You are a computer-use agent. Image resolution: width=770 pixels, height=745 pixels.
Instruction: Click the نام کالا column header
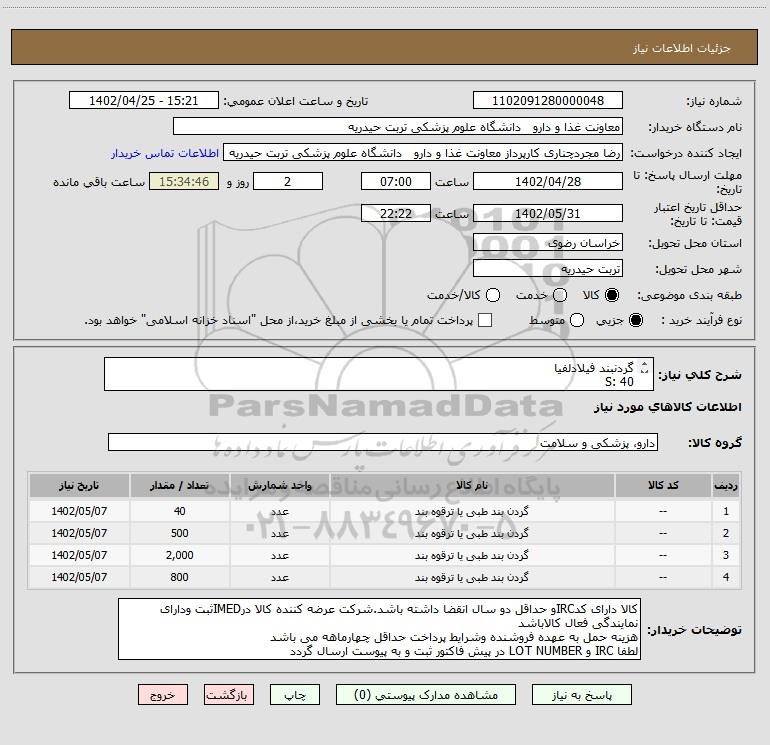coord(472,486)
